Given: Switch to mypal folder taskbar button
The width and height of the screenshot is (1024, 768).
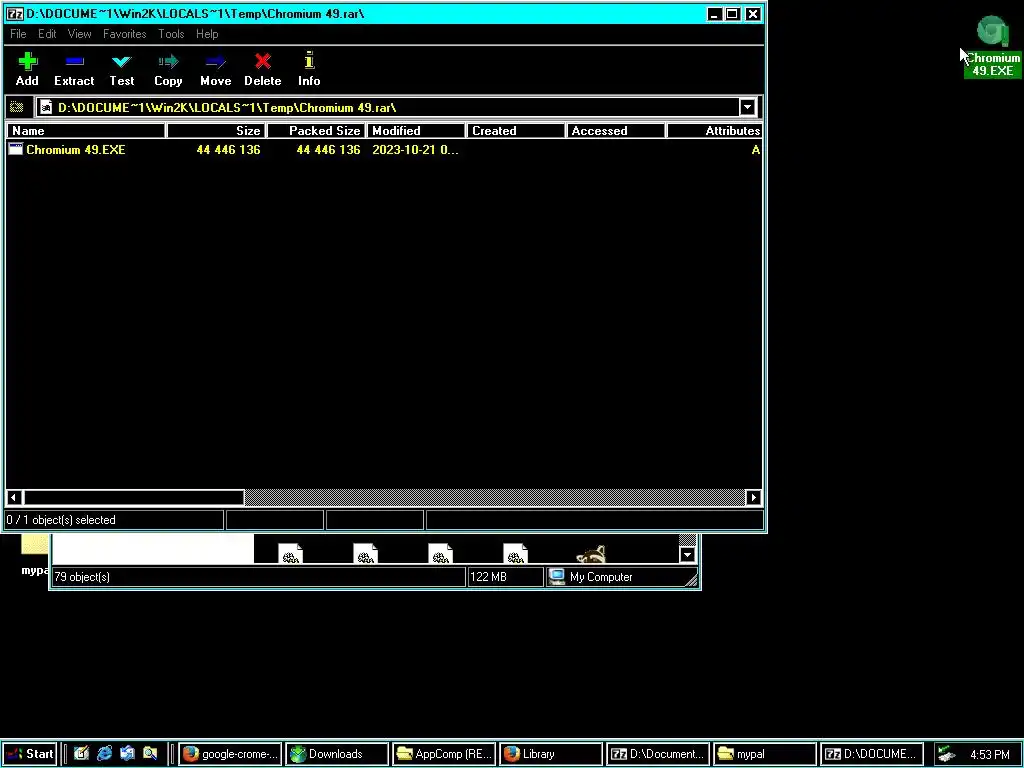Looking at the screenshot, I should pos(765,754).
